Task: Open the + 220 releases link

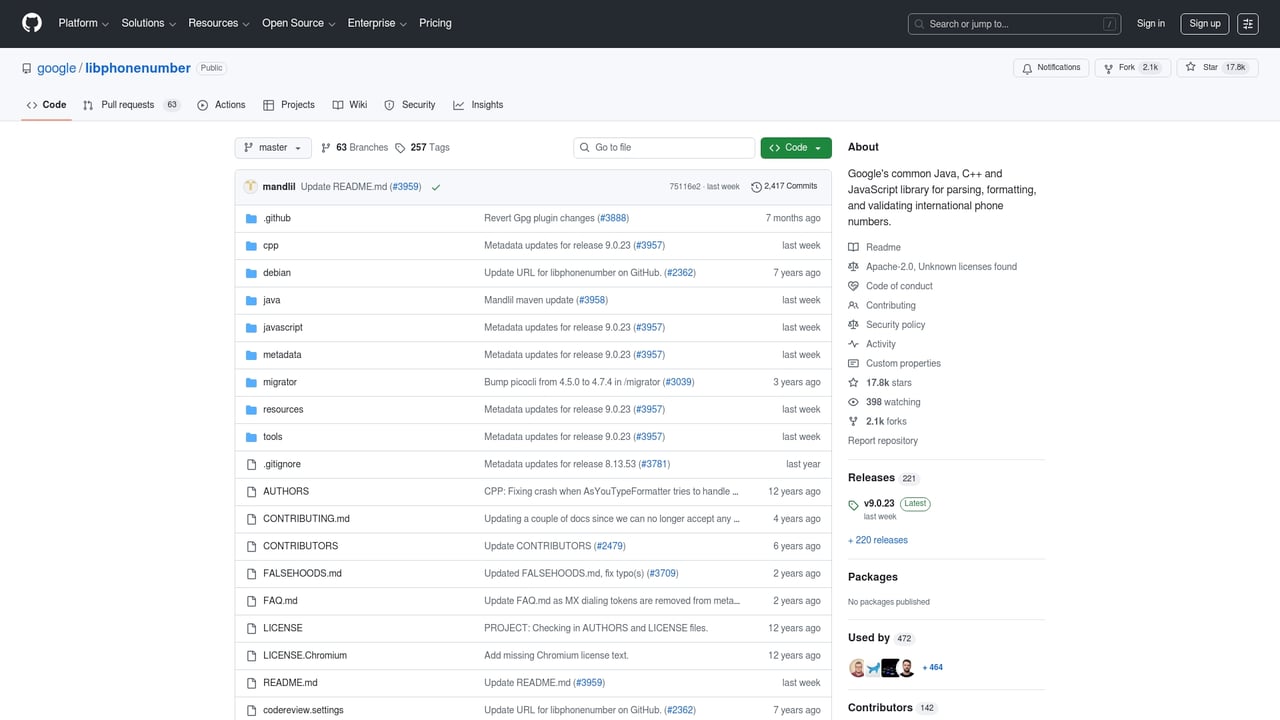Action: tap(878, 540)
